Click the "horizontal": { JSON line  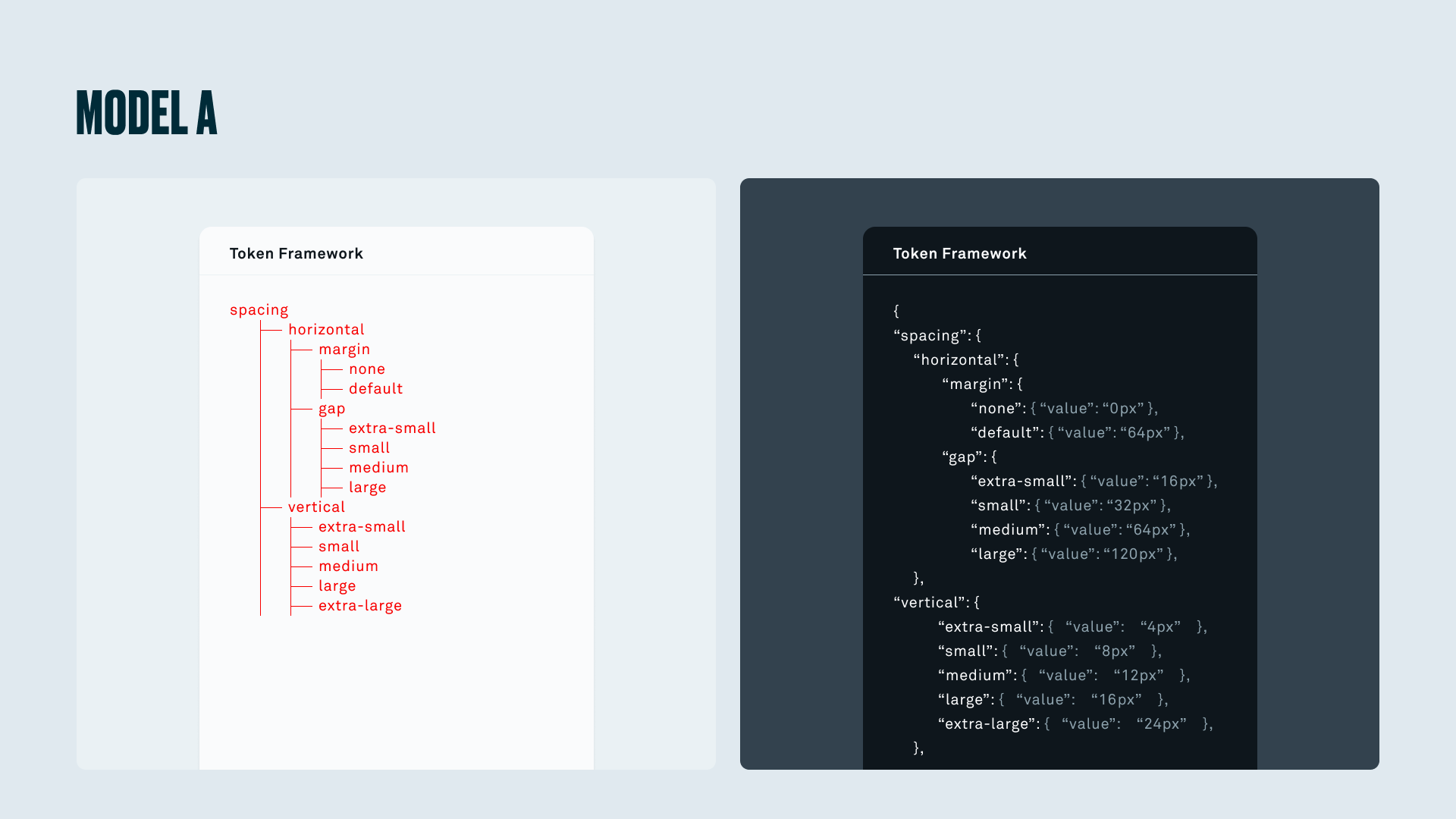pyautogui.click(x=966, y=360)
